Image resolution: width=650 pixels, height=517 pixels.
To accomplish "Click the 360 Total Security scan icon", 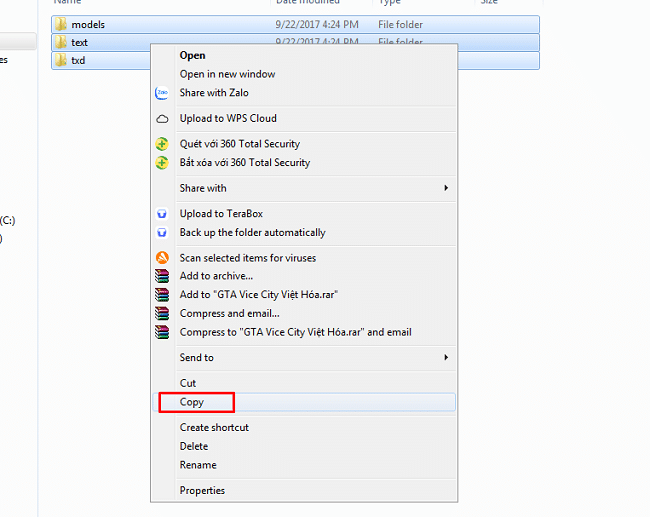I will coord(162,144).
